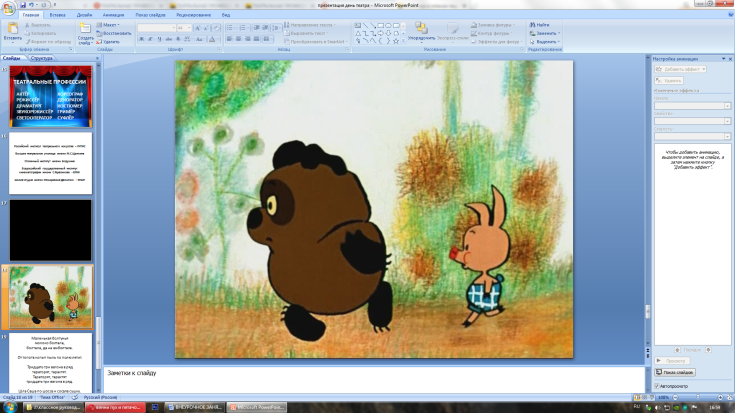Switch to the Структура outline tab
The height and width of the screenshot is (413, 735).
coord(42,59)
